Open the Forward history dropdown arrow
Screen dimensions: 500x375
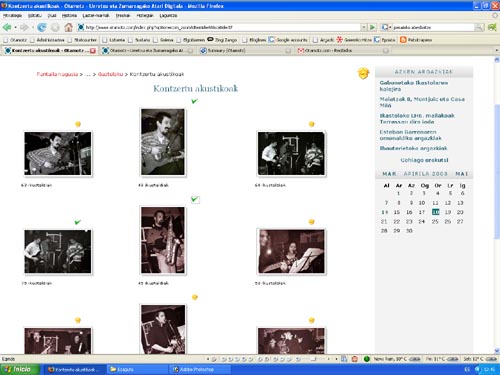pos(32,27)
